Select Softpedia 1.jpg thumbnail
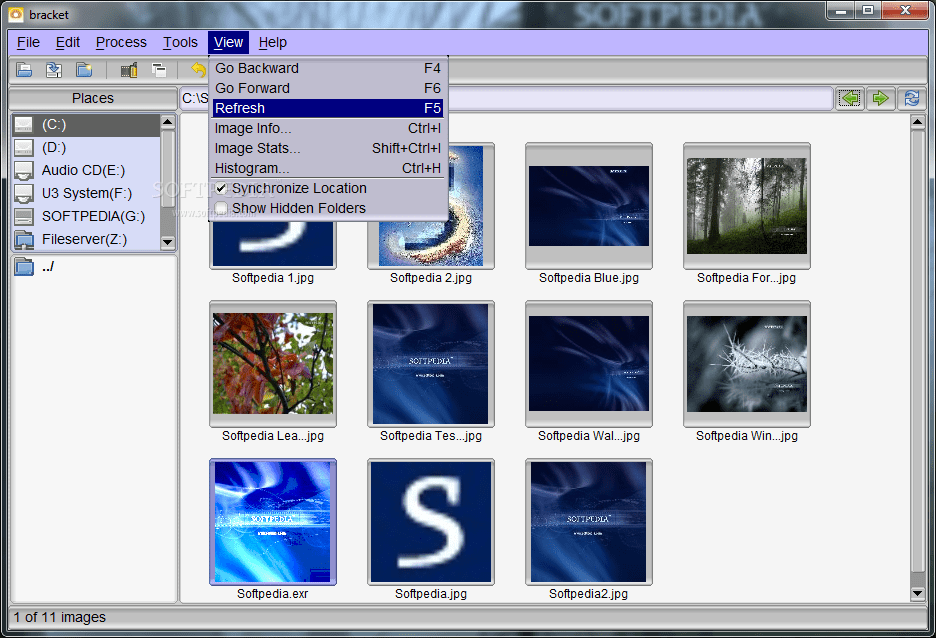This screenshot has height=638, width=936. [x=273, y=244]
